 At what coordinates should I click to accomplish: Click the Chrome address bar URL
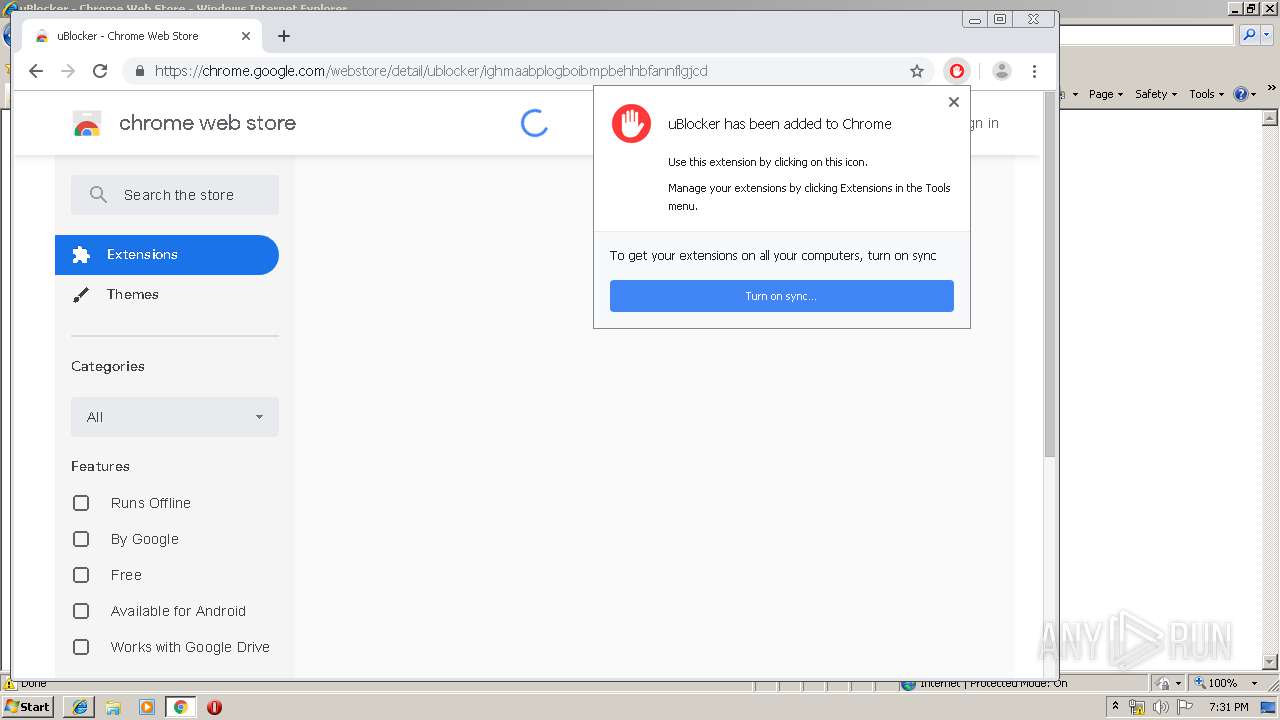pyautogui.click(x=431, y=71)
